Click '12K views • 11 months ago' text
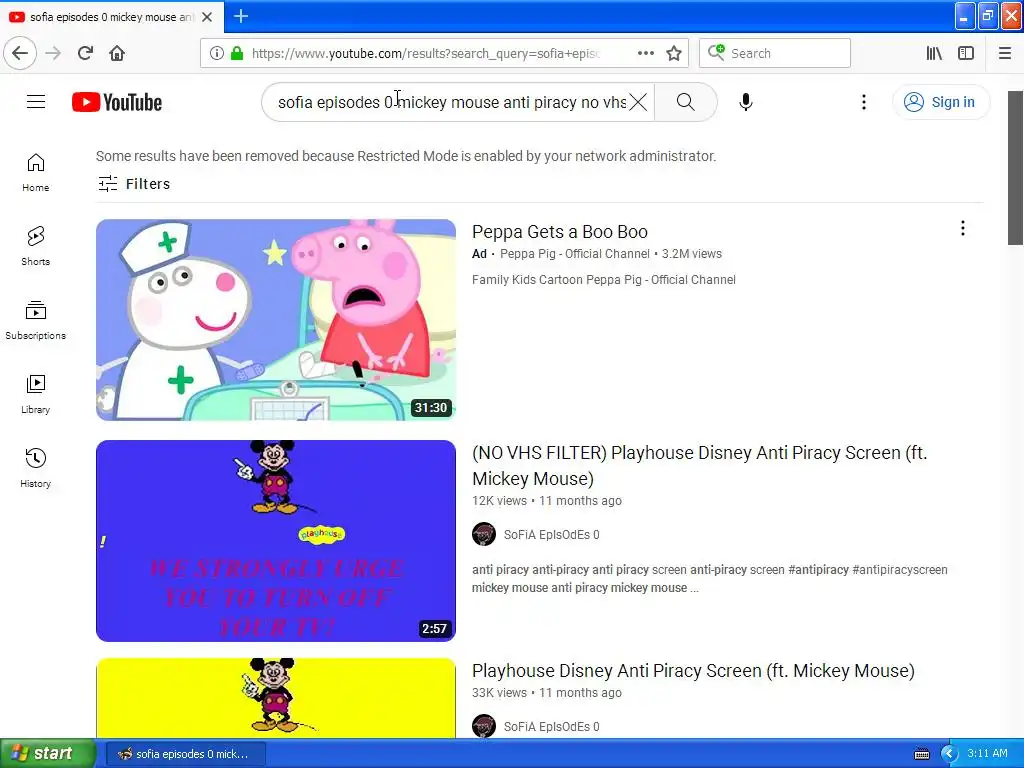Viewport: 1024px width, 768px height. click(x=547, y=501)
